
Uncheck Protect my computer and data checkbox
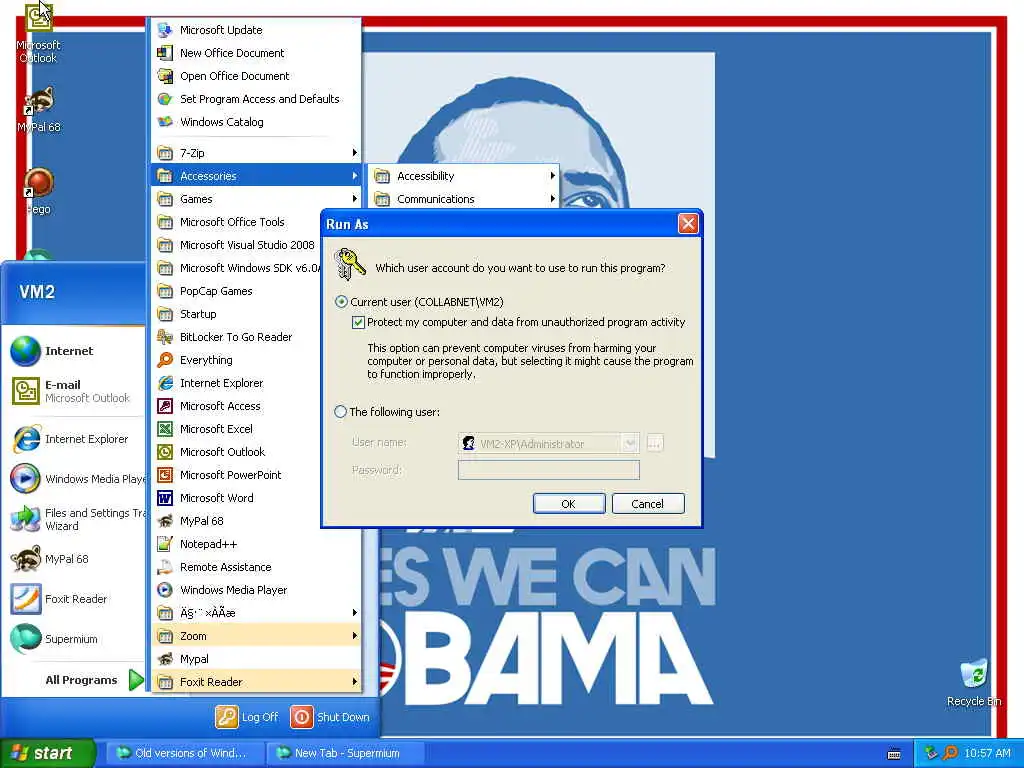358,322
